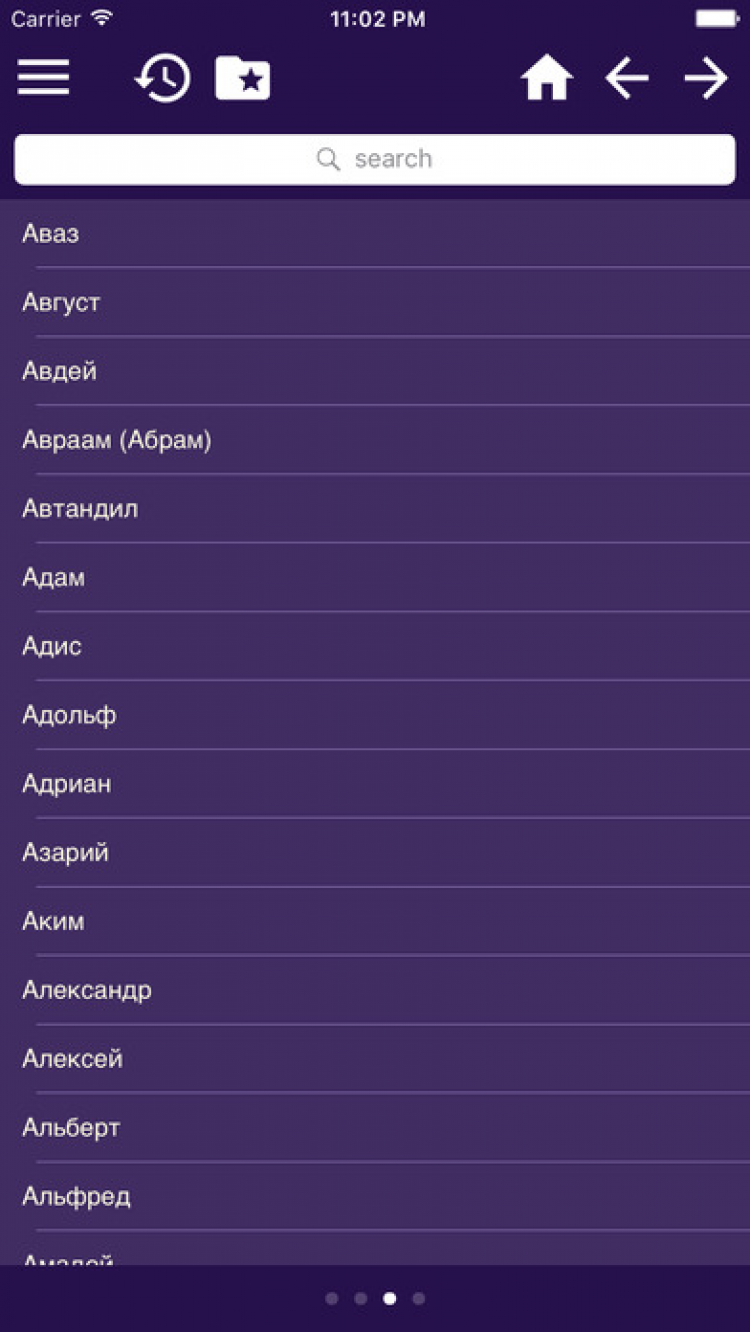Switch to the first page dot

tap(332, 1299)
